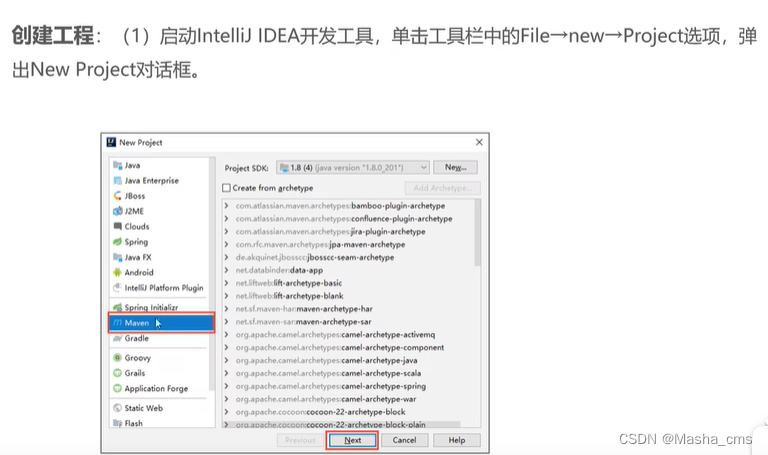The width and height of the screenshot is (768, 455).
Task: Expand lift-archetype-basic entry
Action: [x=226, y=283]
